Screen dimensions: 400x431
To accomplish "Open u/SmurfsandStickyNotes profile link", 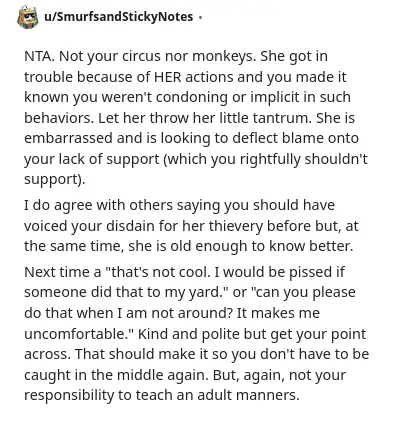I will click(119, 16).
